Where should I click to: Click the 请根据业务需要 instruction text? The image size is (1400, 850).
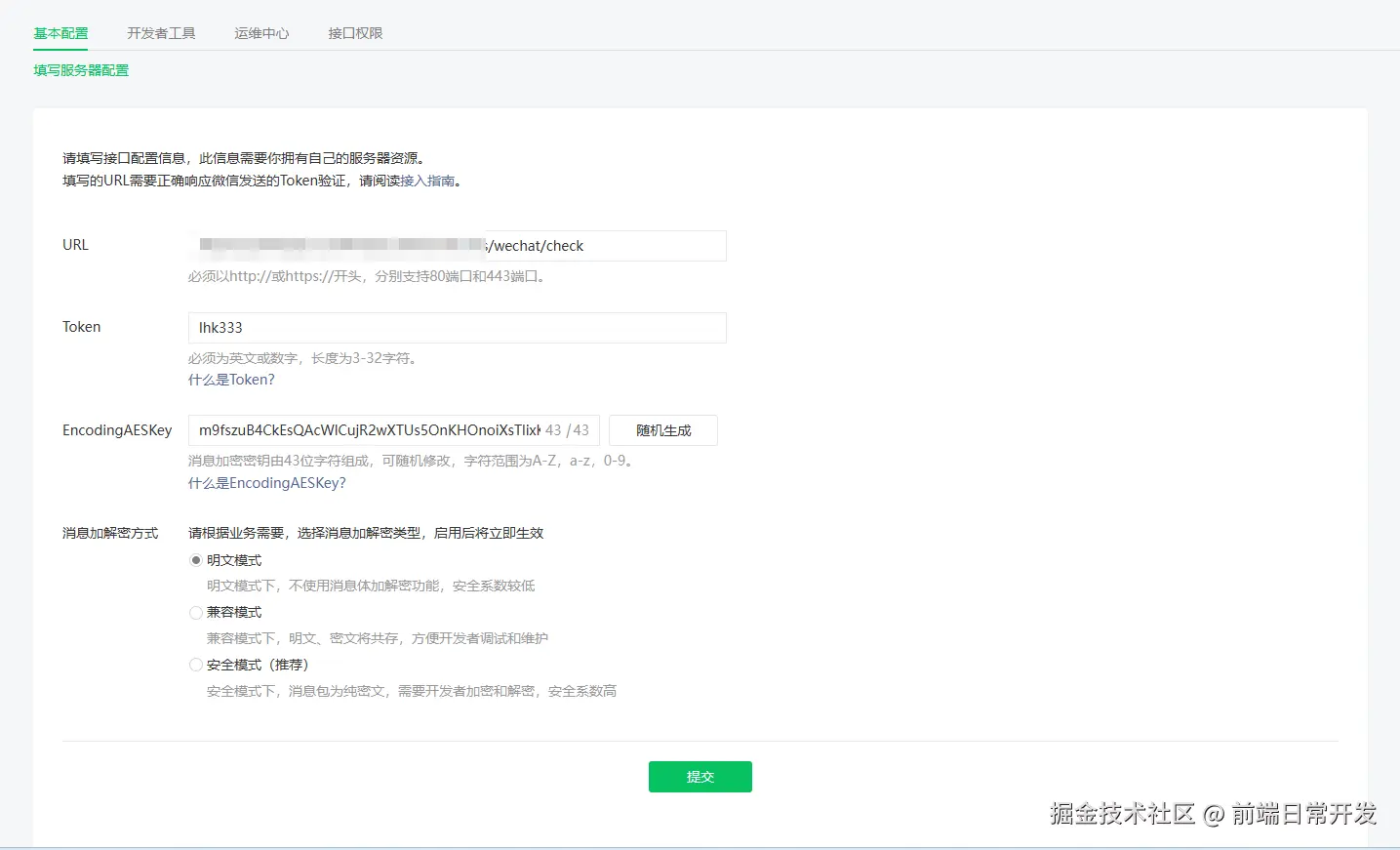point(366,533)
